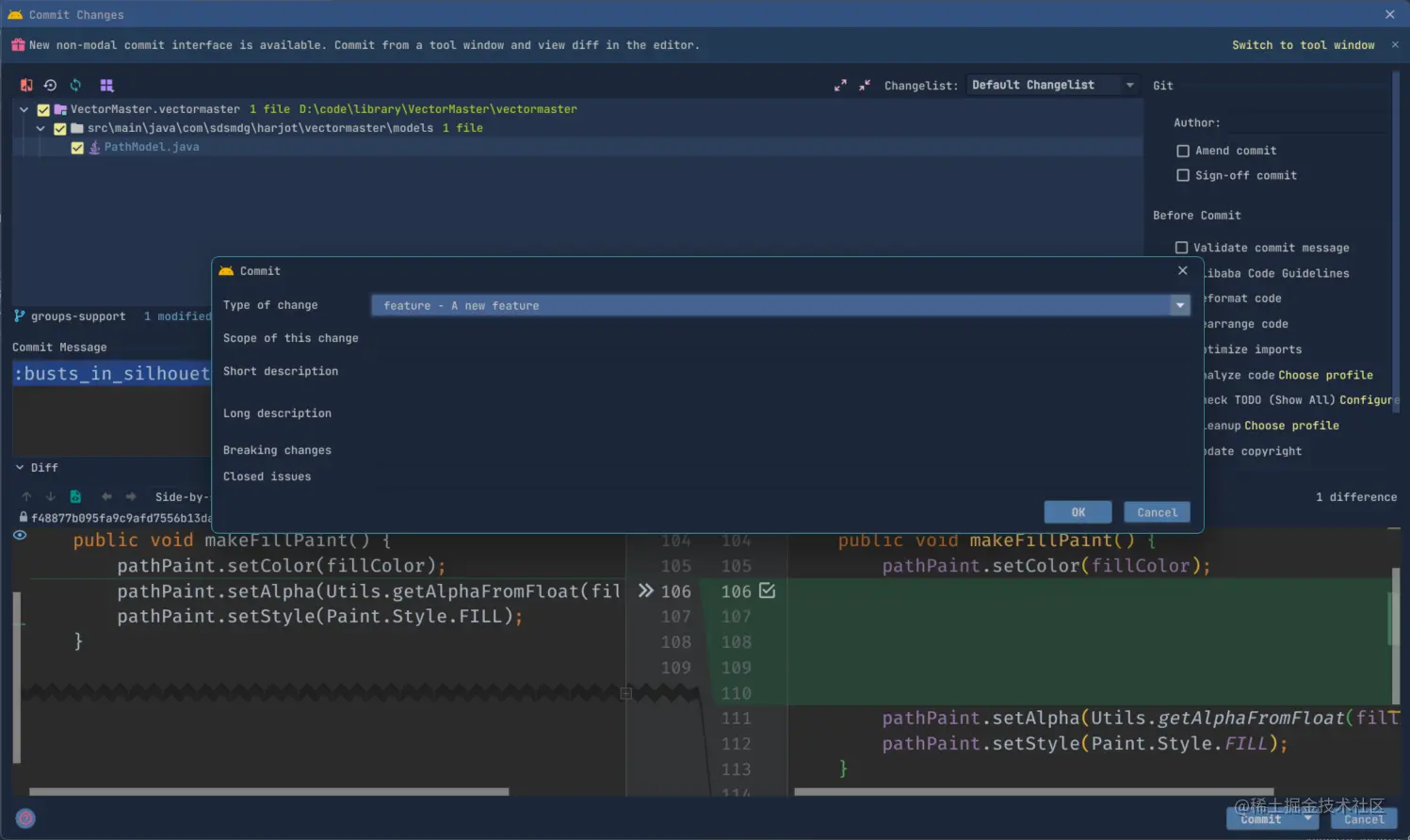Click Choose profile link for cleanup
Viewport: 1410px width, 840px height.
click(1291, 426)
